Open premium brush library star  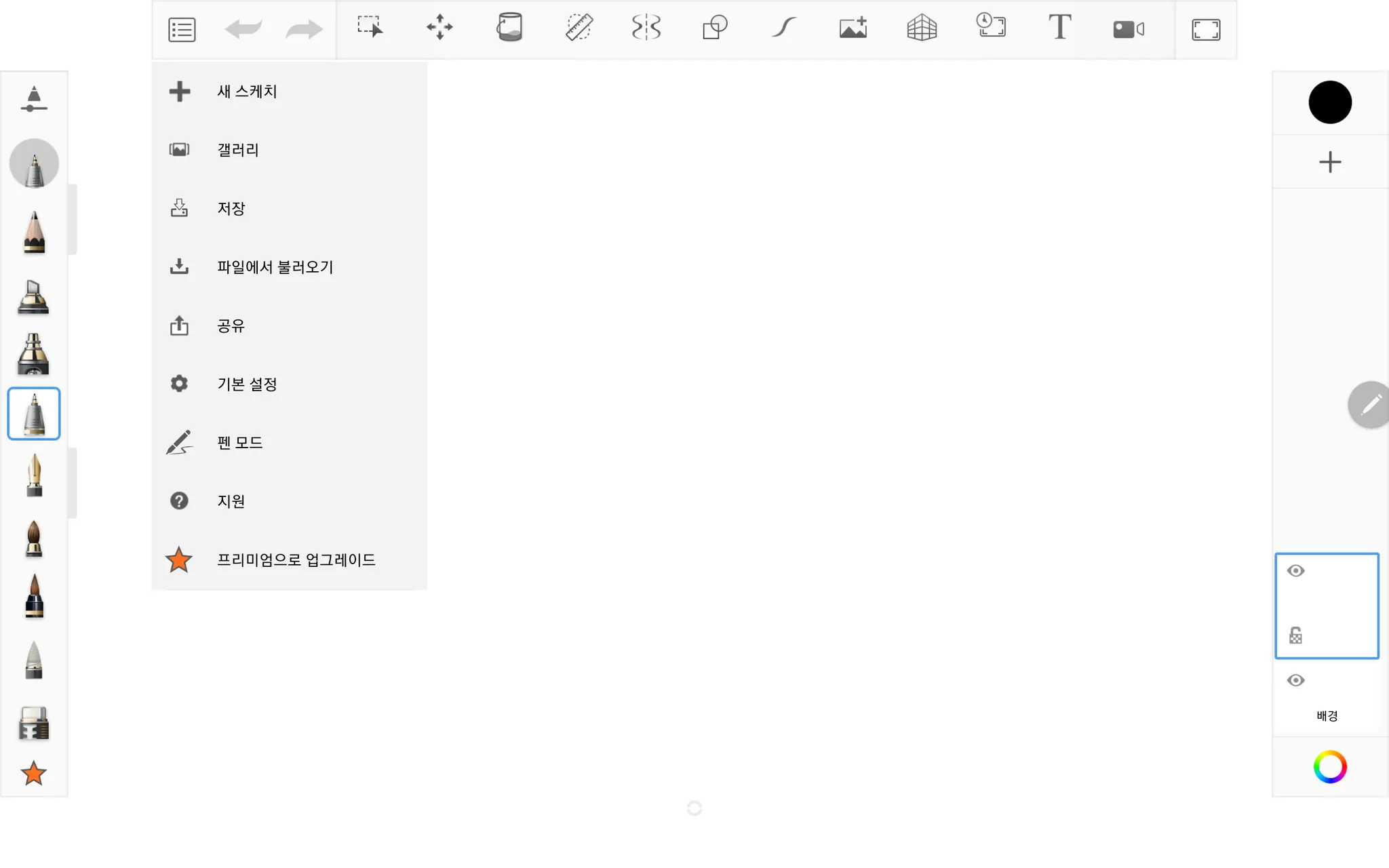pyautogui.click(x=34, y=773)
